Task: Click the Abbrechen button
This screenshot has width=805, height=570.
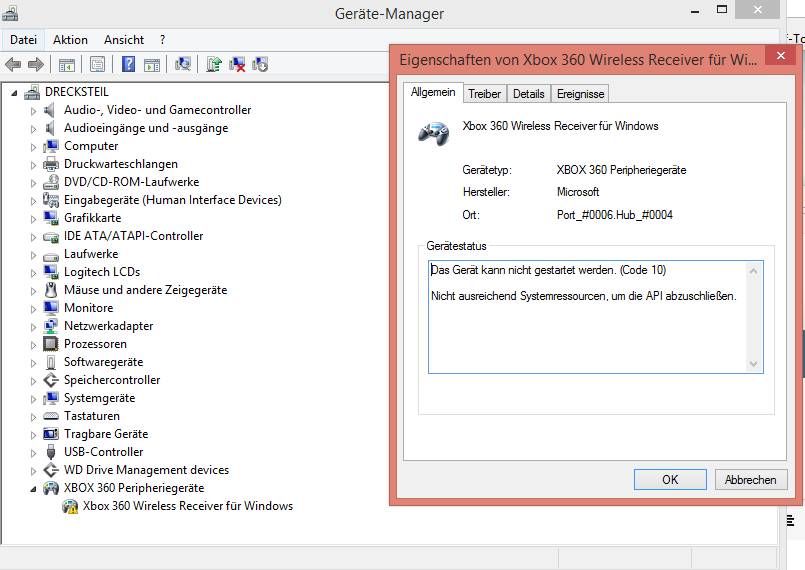Action: [750, 480]
